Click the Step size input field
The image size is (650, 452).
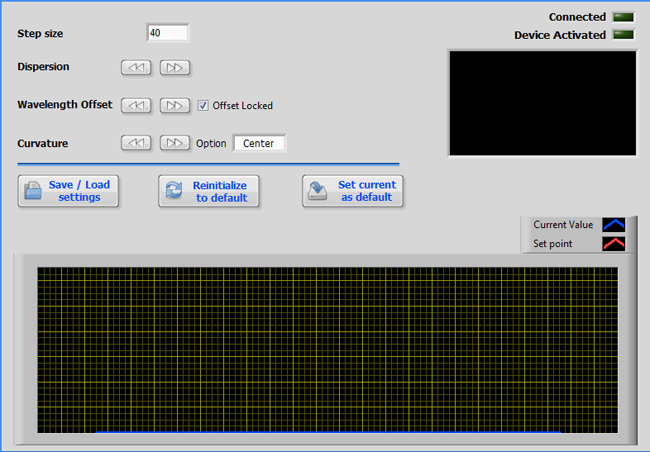point(167,33)
